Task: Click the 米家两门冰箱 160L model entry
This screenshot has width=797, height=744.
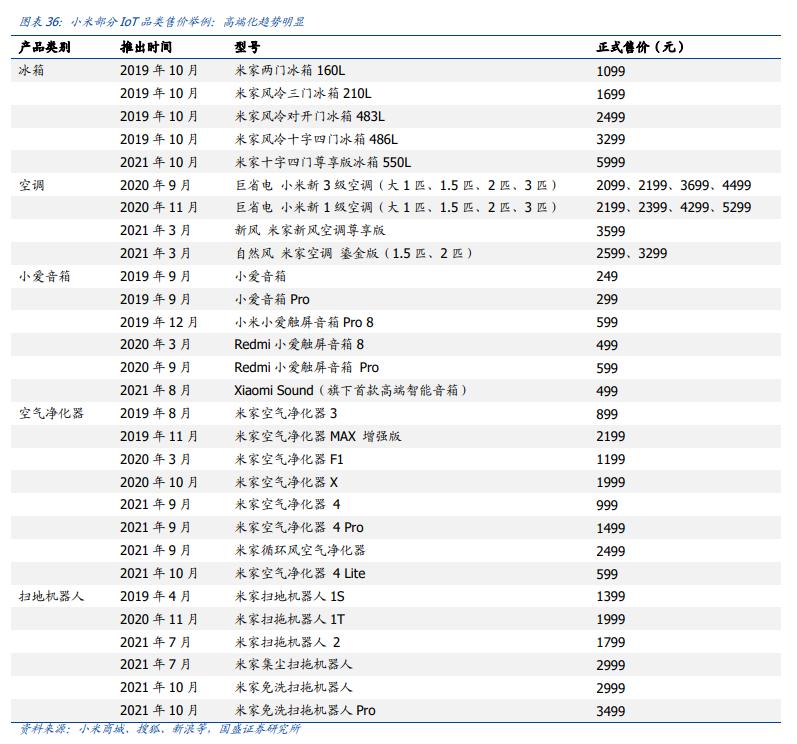Action: (x=290, y=70)
